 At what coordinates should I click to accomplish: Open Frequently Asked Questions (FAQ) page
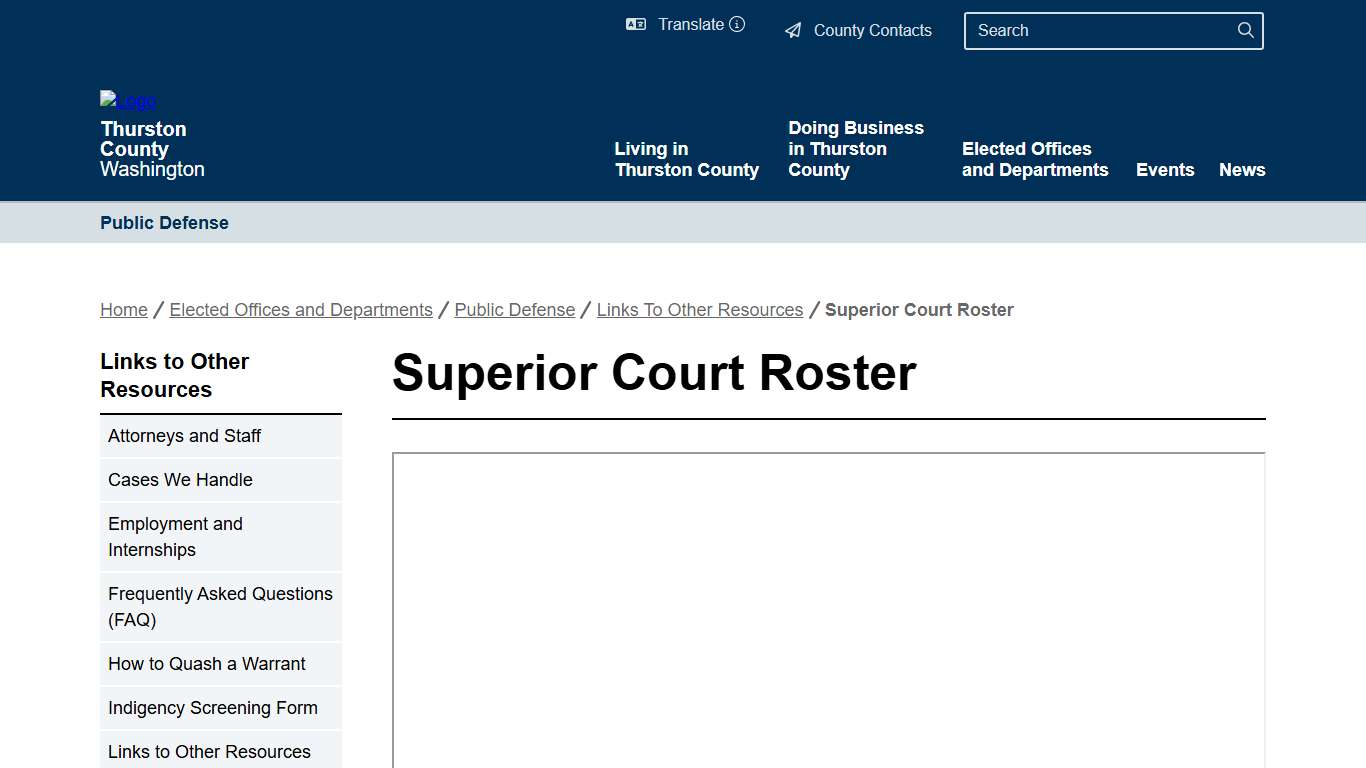click(220, 607)
